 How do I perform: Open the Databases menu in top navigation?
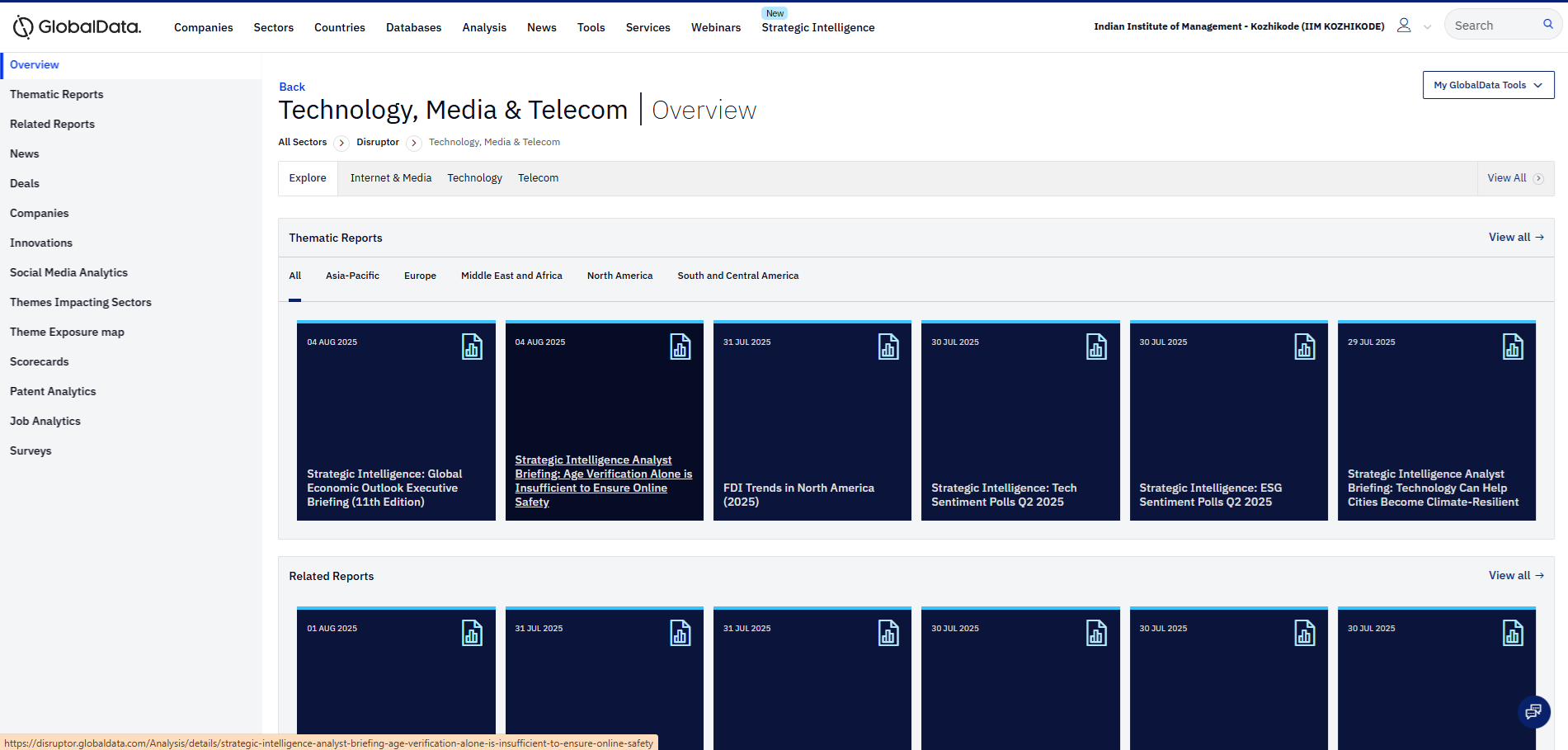(413, 27)
